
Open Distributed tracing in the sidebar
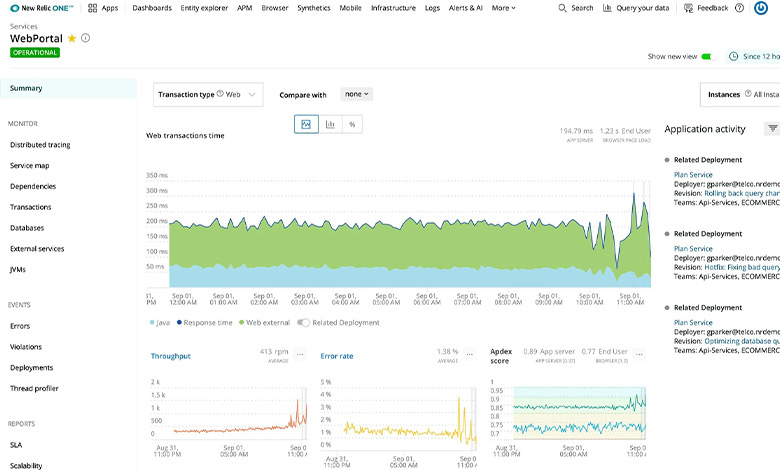(x=40, y=145)
